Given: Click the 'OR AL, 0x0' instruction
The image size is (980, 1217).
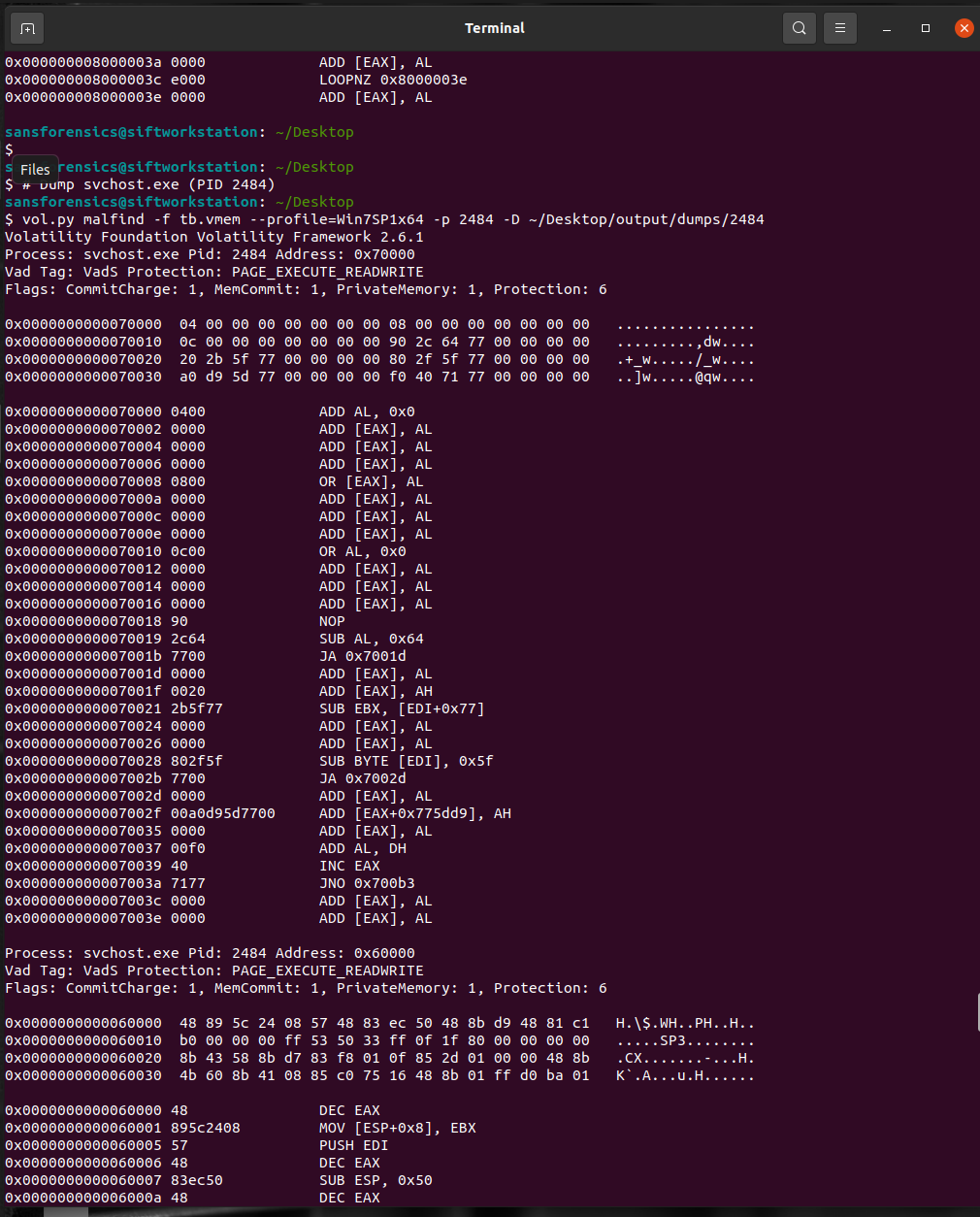Looking at the screenshot, I should tap(363, 551).
